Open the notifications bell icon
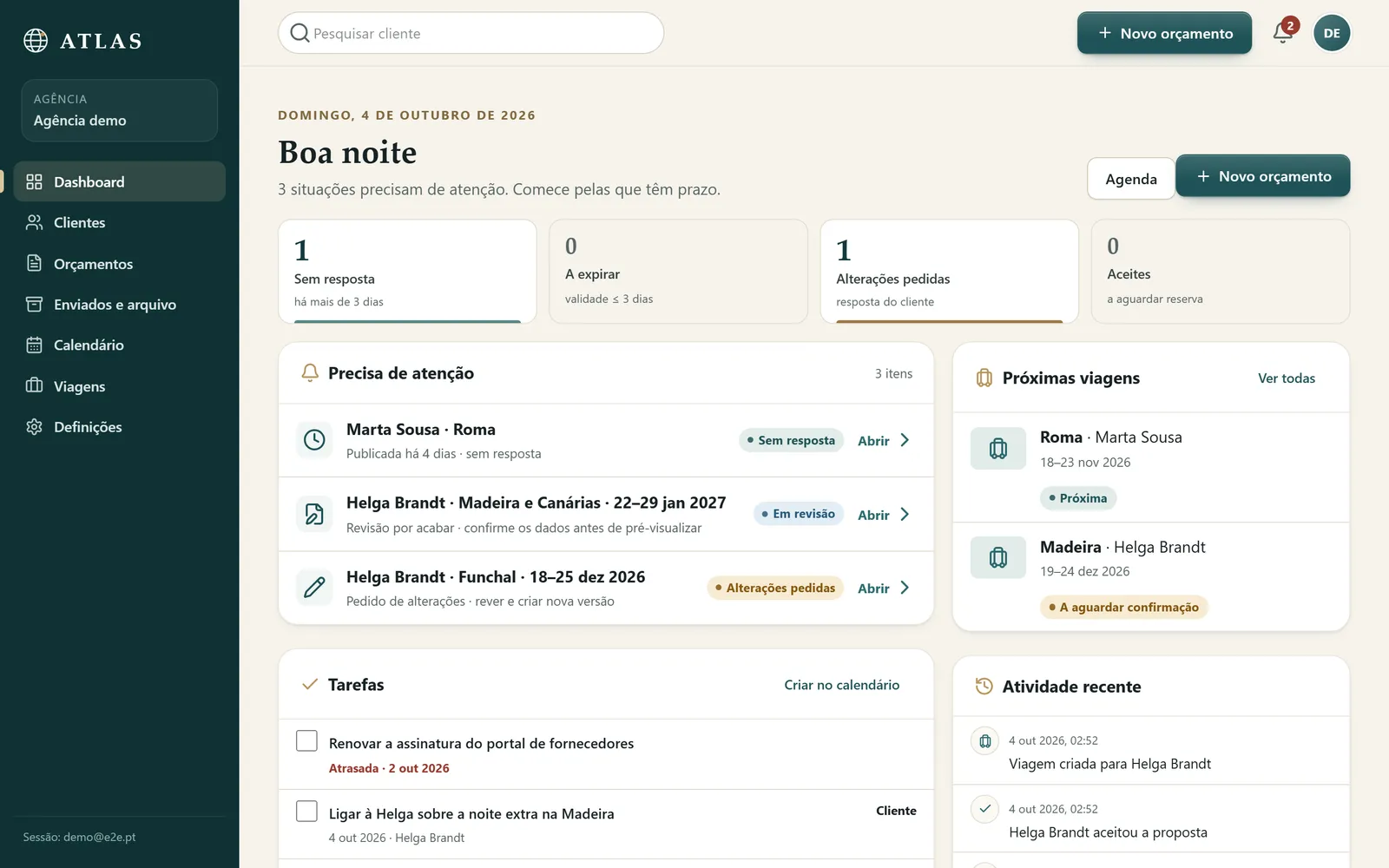The image size is (1389, 868). point(1282,34)
